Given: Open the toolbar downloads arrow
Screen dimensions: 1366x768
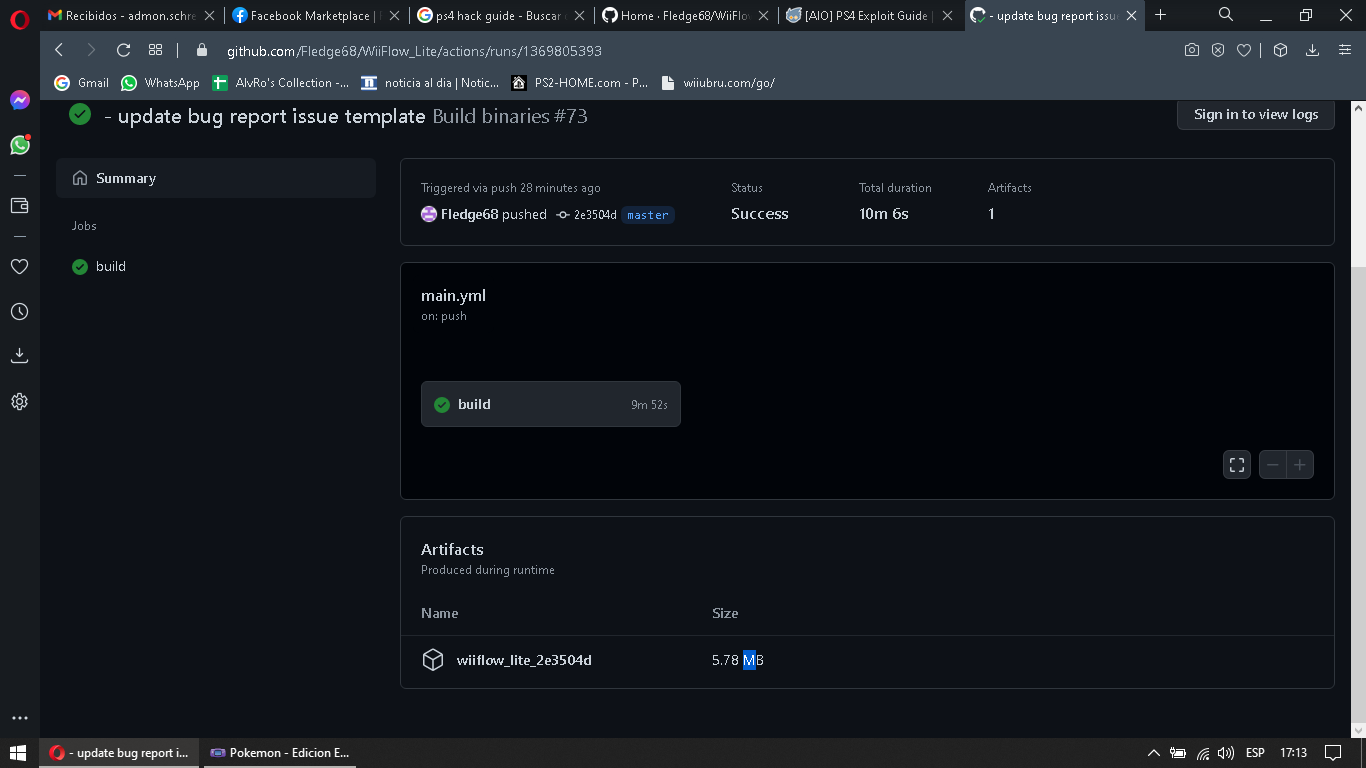Looking at the screenshot, I should pyautogui.click(x=1313, y=50).
